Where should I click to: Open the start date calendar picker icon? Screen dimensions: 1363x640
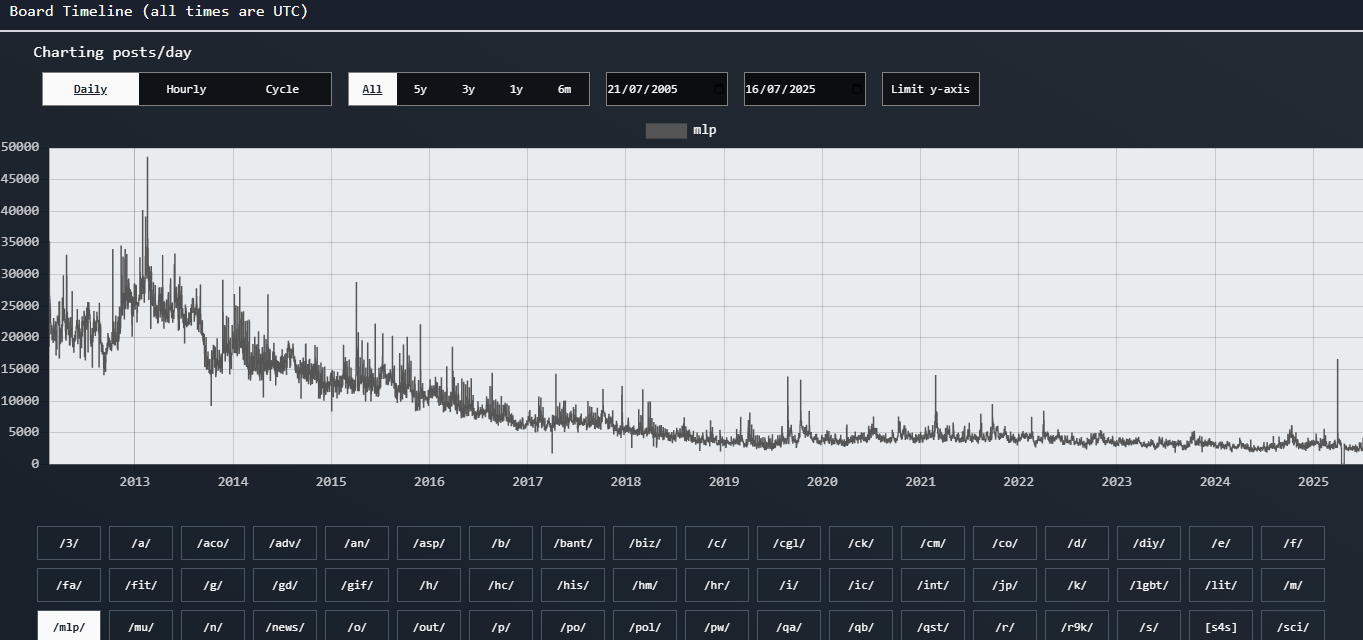pos(718,89)
